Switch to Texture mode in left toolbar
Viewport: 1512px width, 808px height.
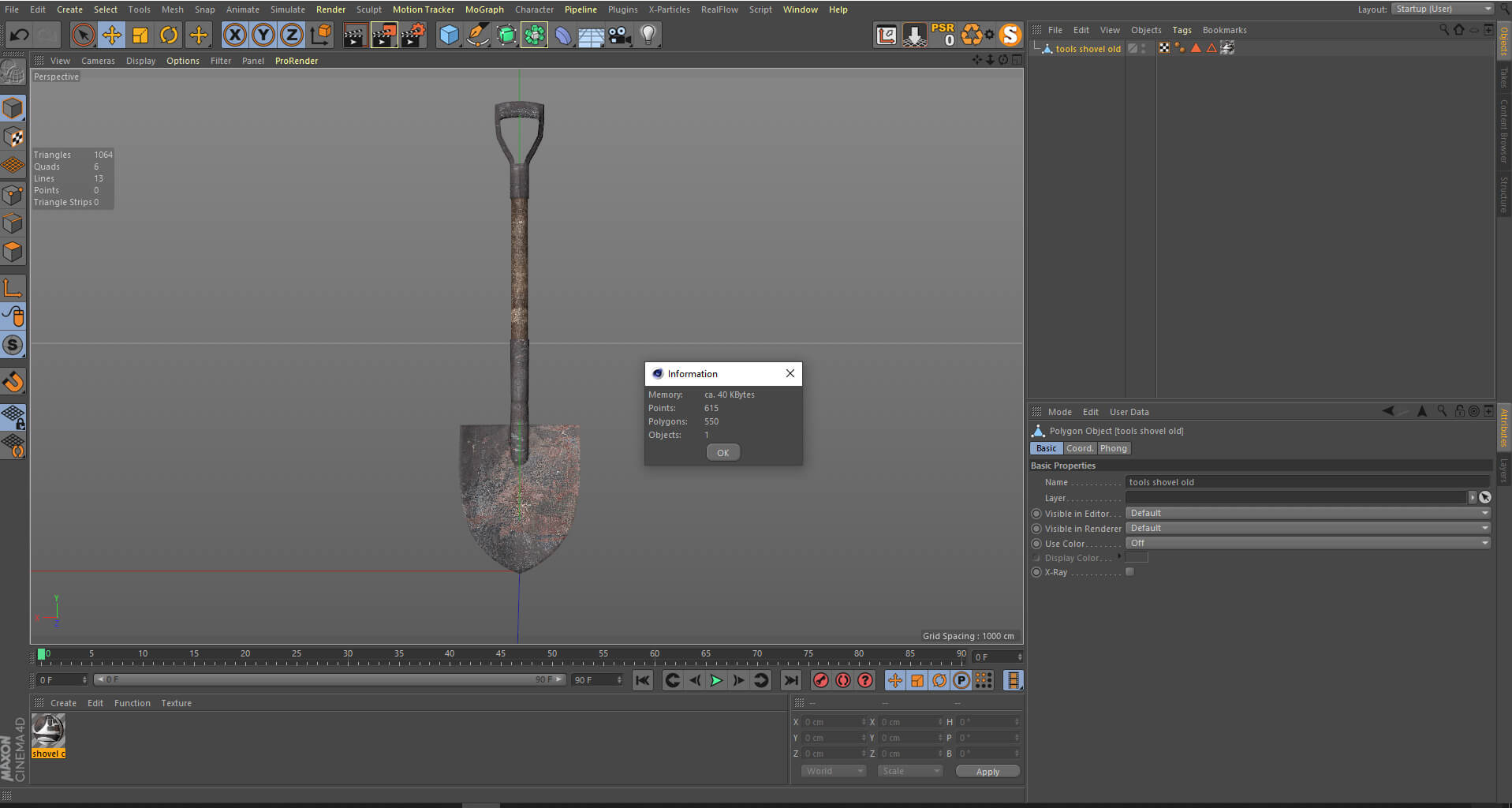[x=13, y=137]
